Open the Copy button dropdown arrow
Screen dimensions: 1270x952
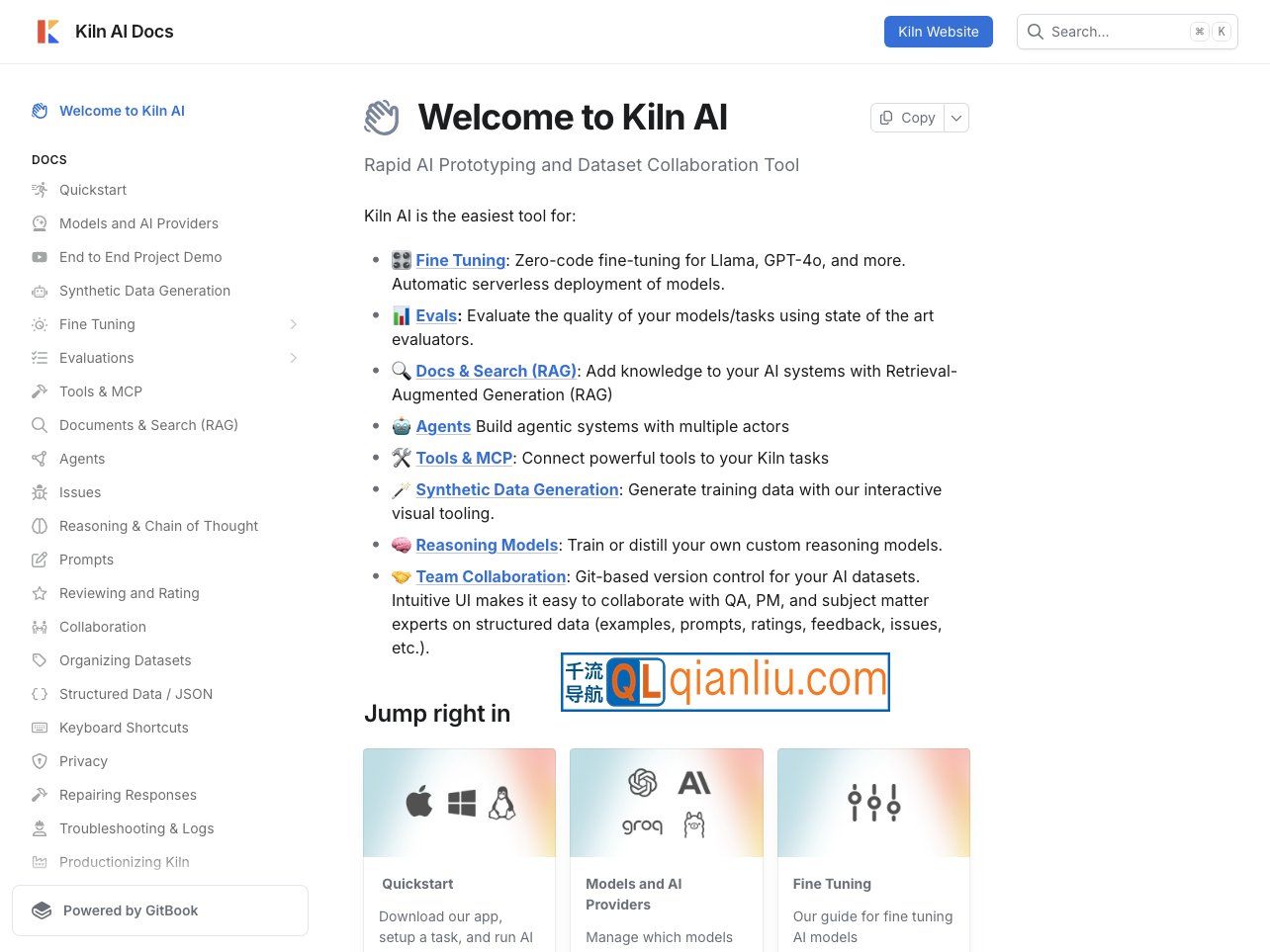tap(955, 118)
